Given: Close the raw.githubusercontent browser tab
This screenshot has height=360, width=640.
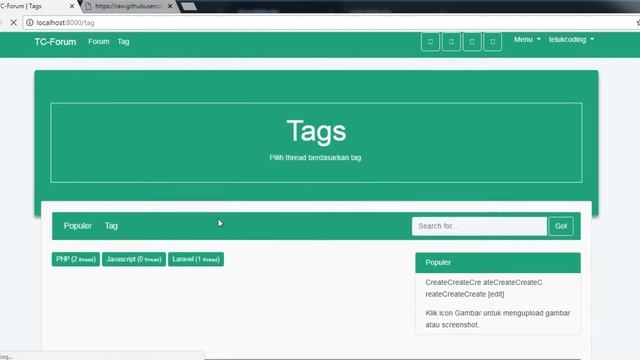Looking at the screenshot, I should (170, 6).
